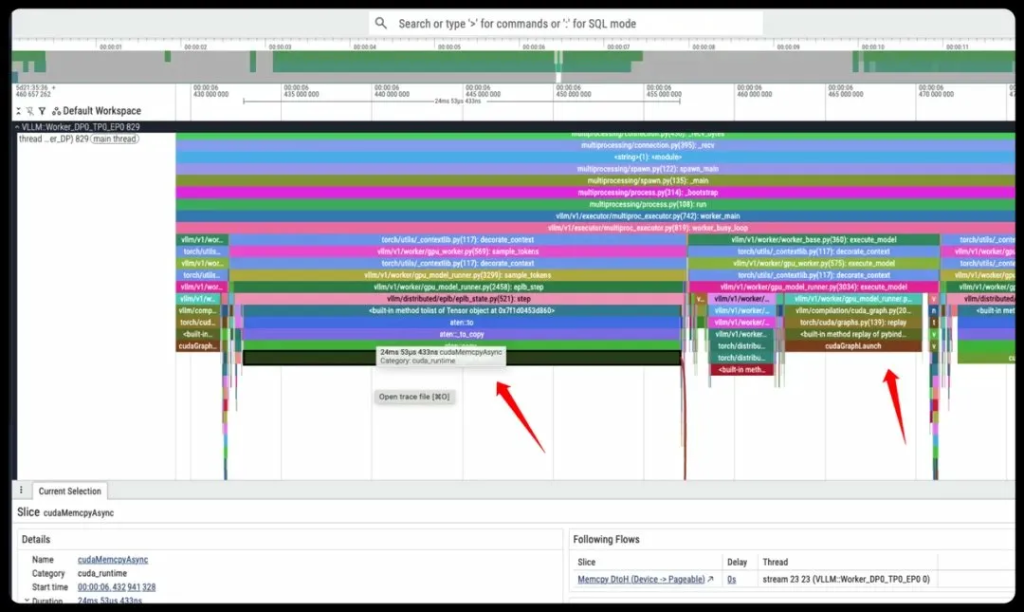Viewport: 1024px width, 612px height.
Task: Select the multiproc_executor.py(742): worker_main slice
Action: 595,216
